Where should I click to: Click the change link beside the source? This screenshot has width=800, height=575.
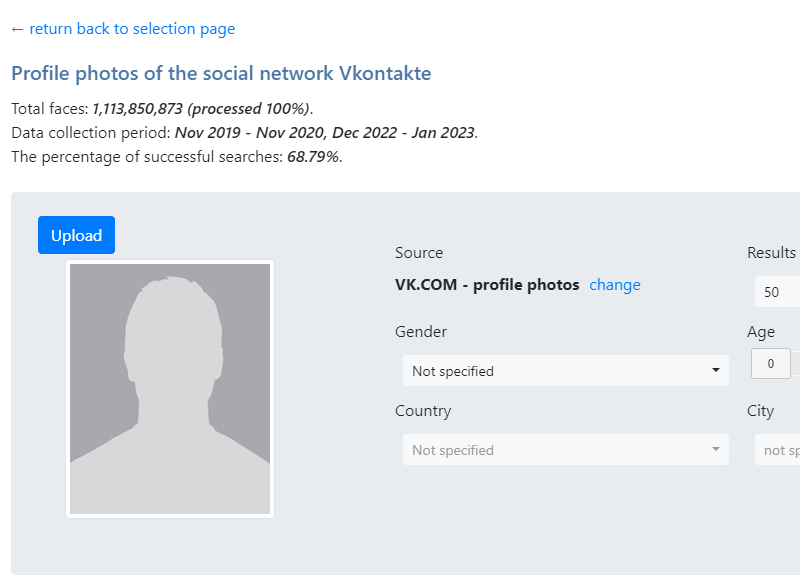click(x=614, y=285)
